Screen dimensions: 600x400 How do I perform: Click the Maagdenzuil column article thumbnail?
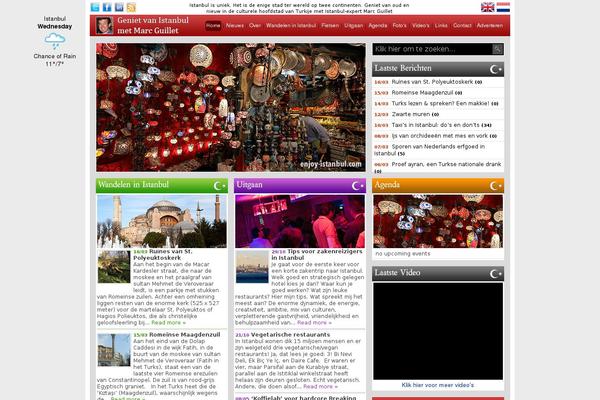coord(114,350)
